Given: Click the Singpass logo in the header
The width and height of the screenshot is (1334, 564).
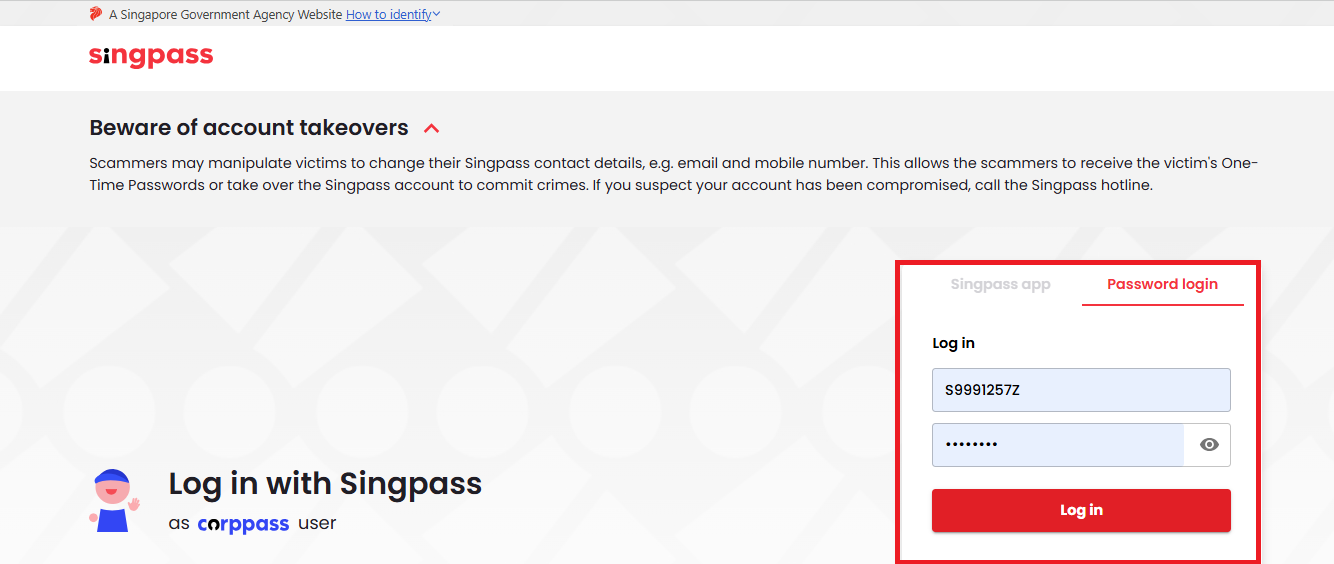Looking at the screenshot, I should coord(151,56).
